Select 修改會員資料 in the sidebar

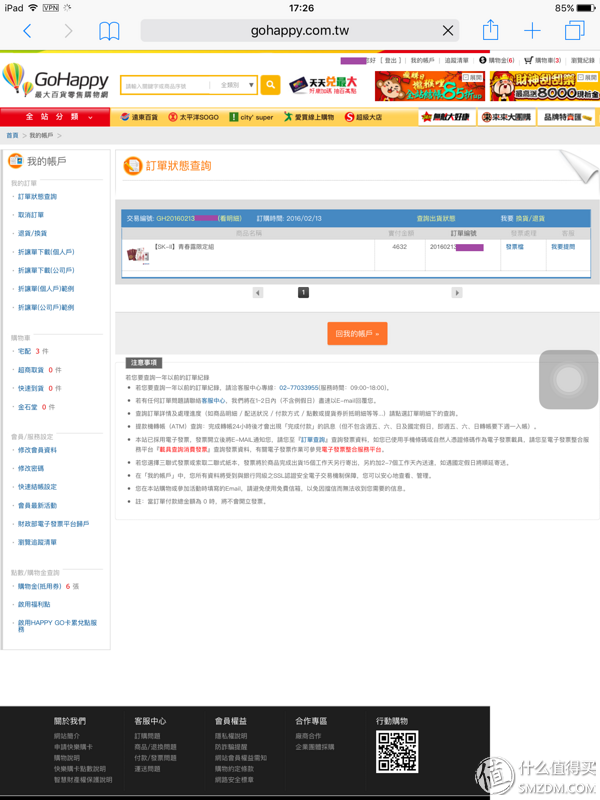[x=37, y=450]
